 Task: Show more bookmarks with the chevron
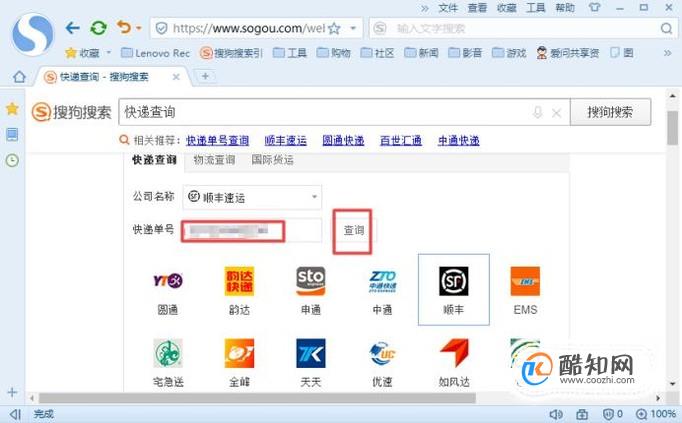[x=668, y=53]
